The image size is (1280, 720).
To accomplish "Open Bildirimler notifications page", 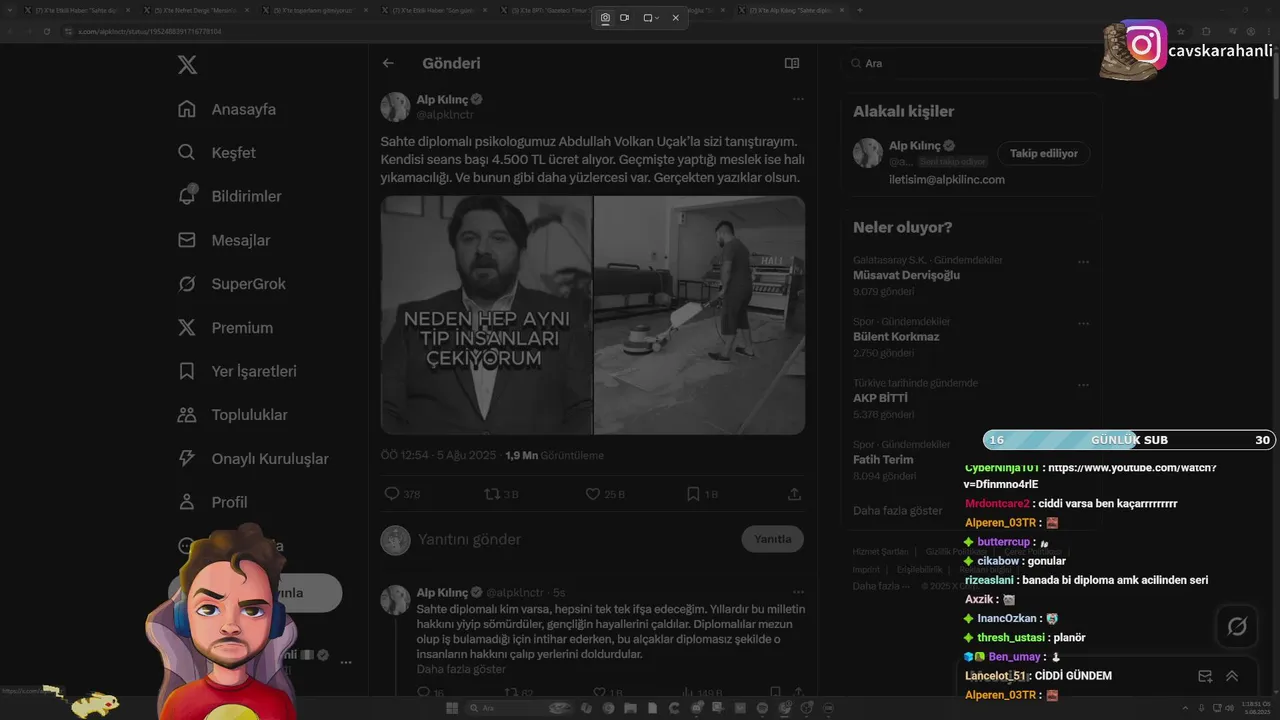I will (229, 196).
